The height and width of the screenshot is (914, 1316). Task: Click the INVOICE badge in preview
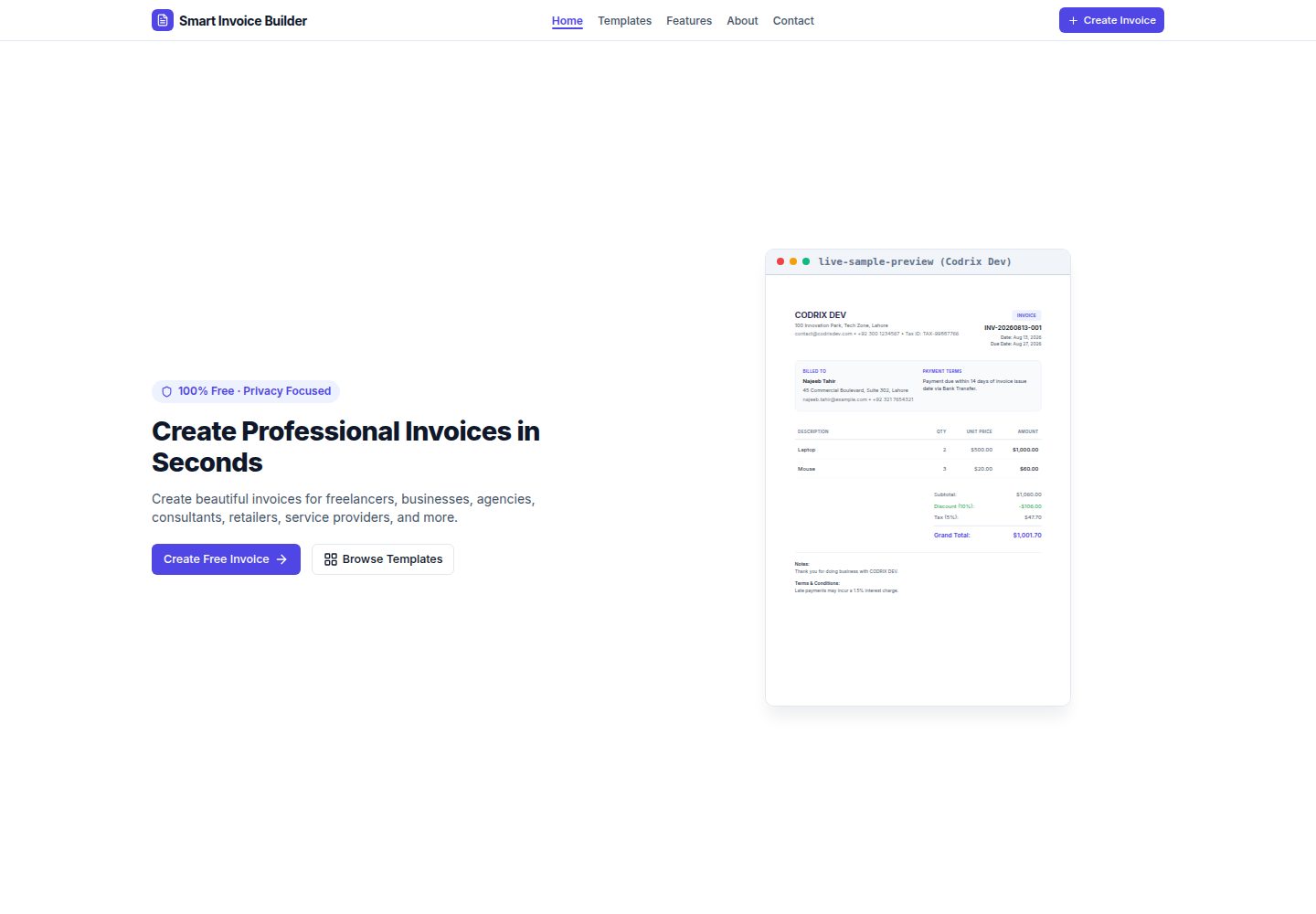1026,315
